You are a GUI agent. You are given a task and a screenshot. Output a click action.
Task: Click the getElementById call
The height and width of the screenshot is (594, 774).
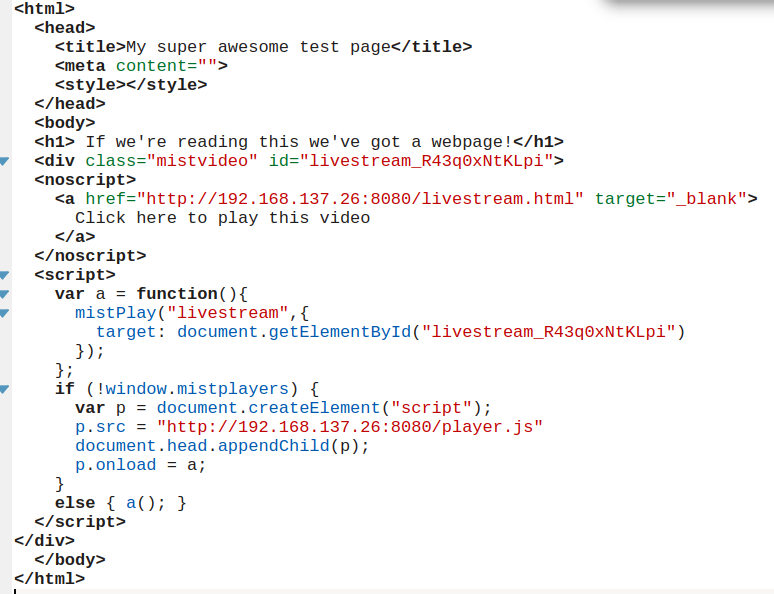click(431, 332)
